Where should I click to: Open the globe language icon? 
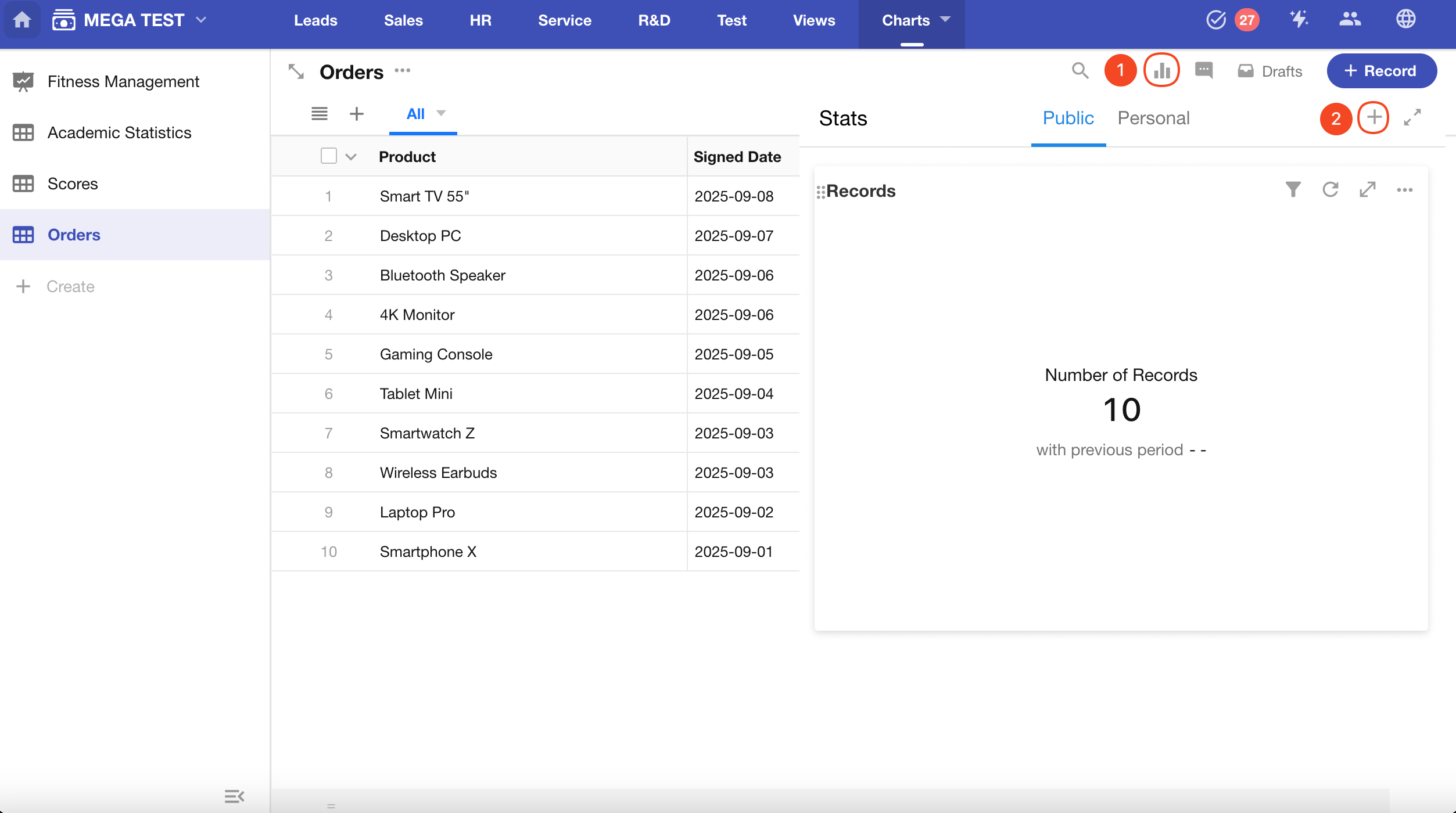[x=1405, y=20]
